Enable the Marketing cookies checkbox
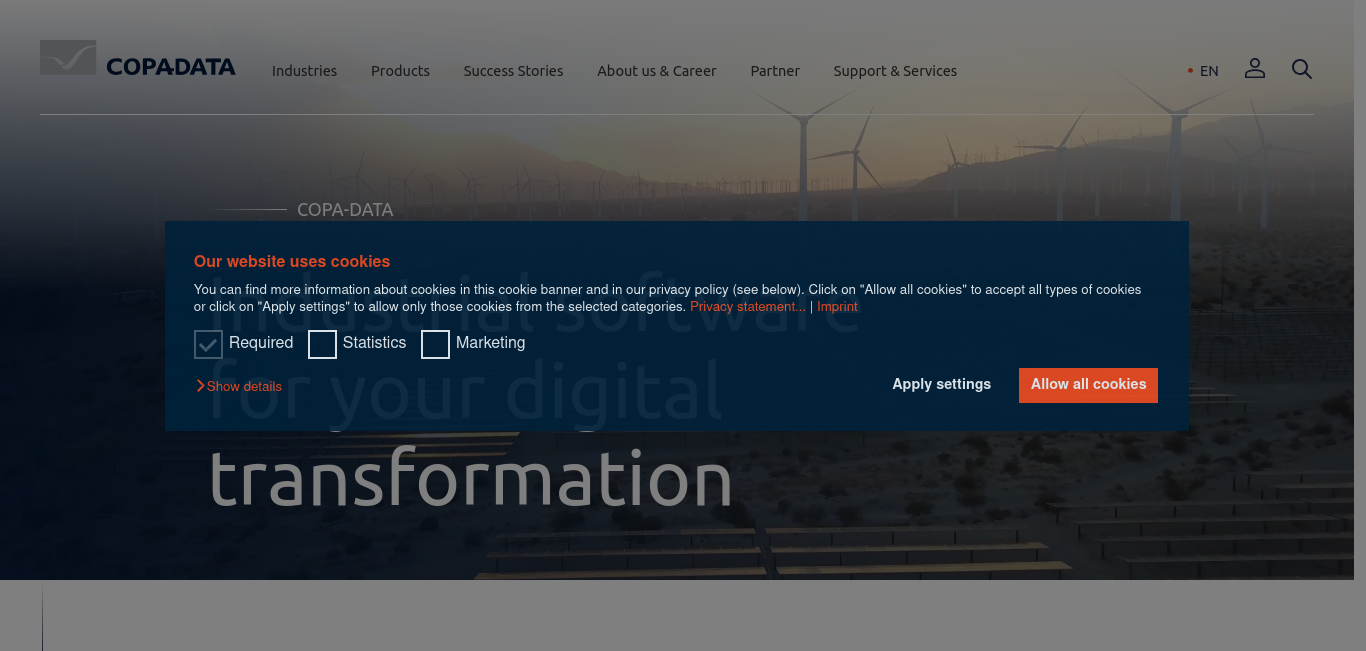 435,344
